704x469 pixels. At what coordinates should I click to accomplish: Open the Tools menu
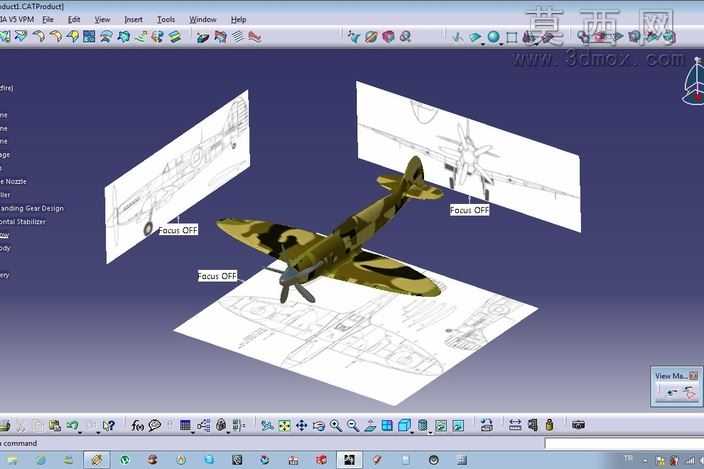[x=166, y=20]
